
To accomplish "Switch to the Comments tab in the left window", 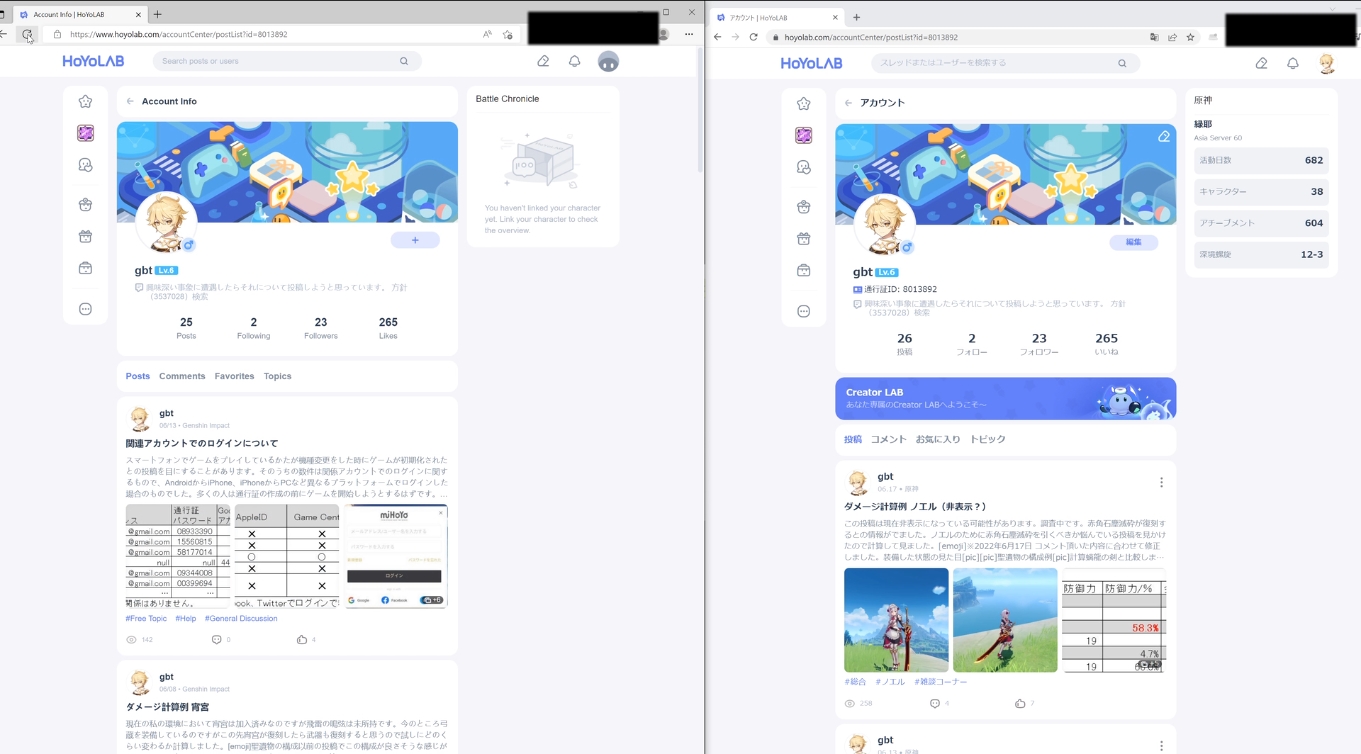I will coord(182,376).
